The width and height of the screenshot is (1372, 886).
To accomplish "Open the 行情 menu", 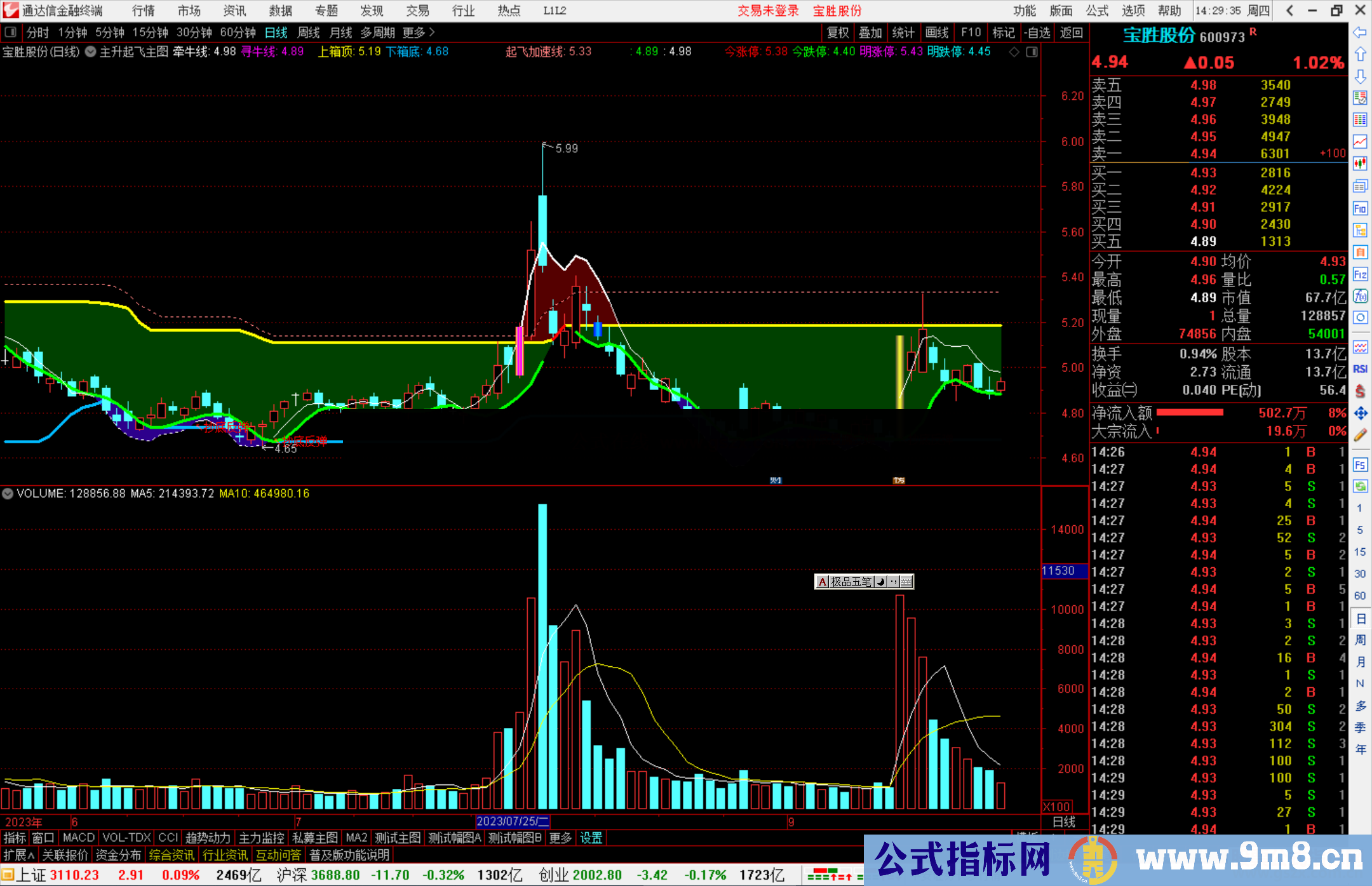I will (143, 11).
